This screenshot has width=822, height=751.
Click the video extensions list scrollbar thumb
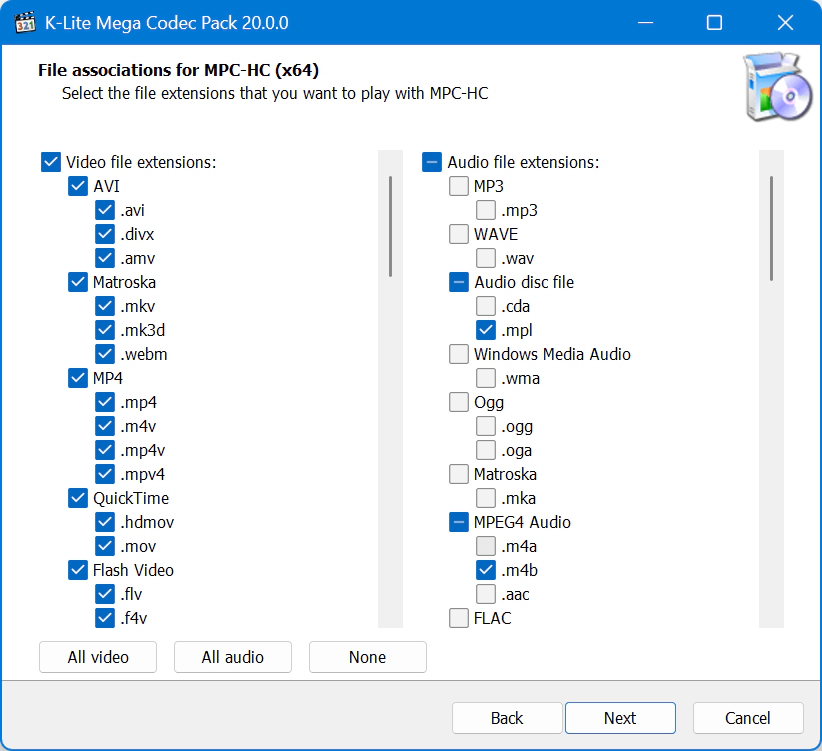[x=391, y=226]
